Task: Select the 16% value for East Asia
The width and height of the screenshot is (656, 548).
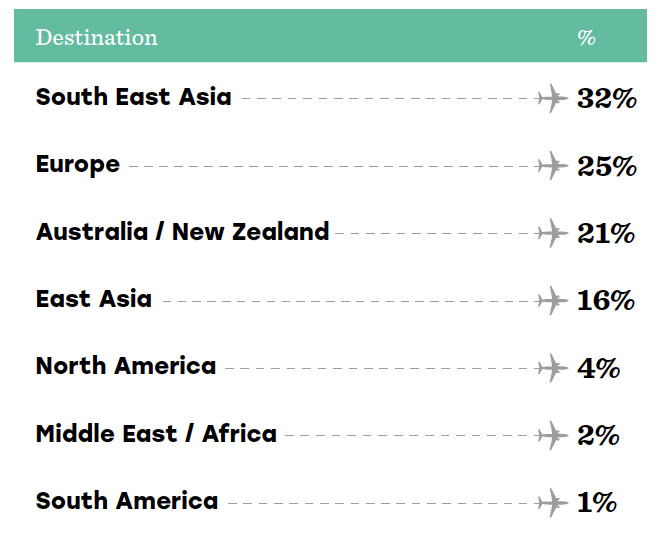Action: [606, 300]
